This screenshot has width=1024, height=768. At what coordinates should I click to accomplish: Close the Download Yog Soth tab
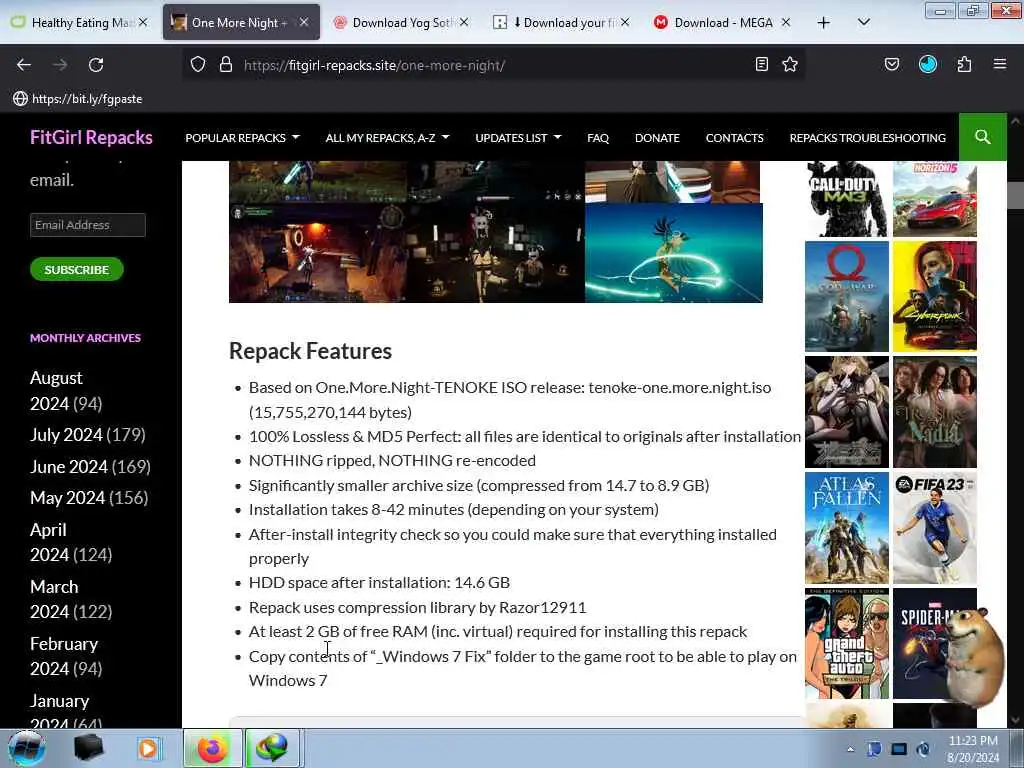pos(464,22)
